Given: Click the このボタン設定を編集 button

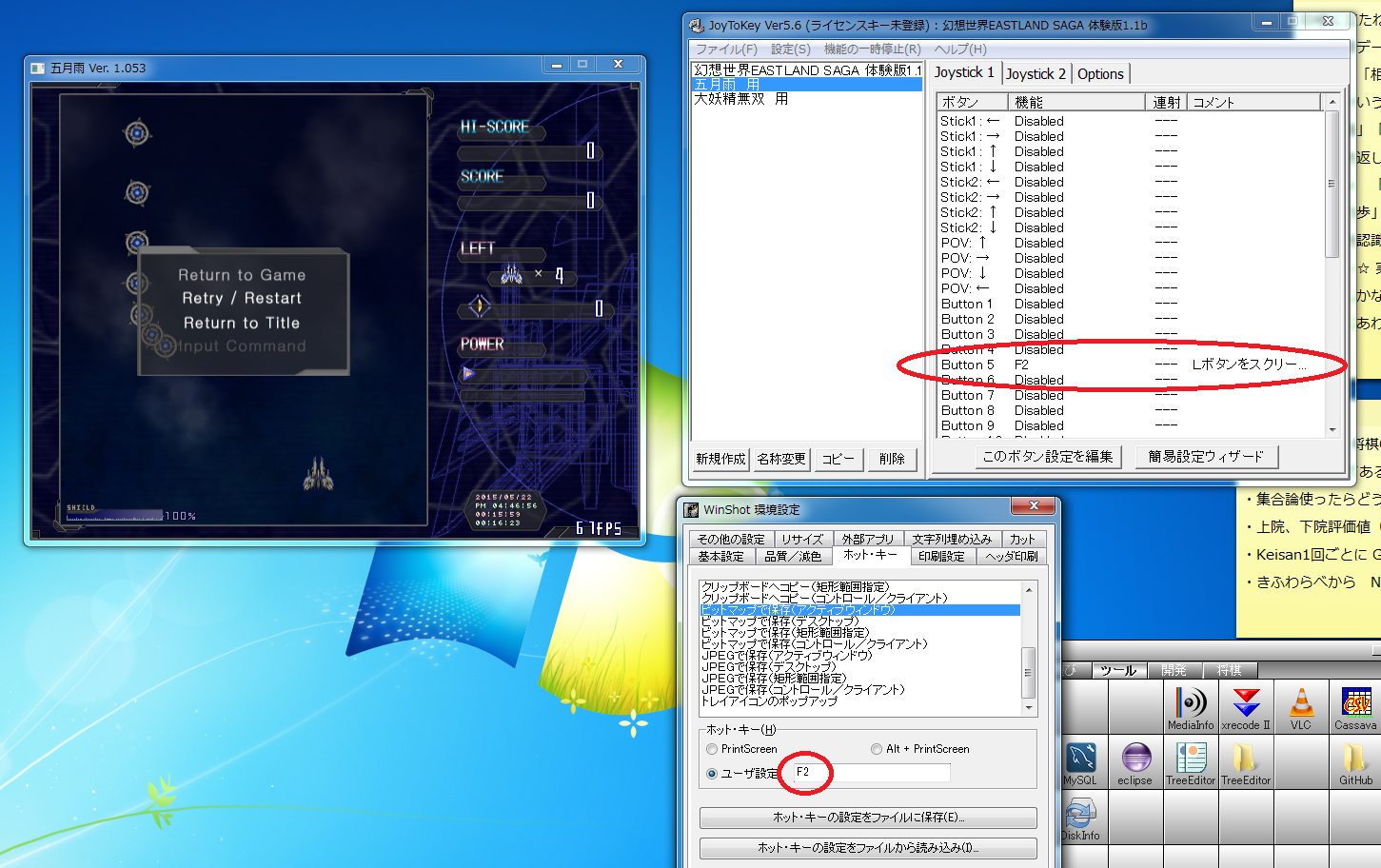Looking at the screenshot, I should coord(1047,457).
